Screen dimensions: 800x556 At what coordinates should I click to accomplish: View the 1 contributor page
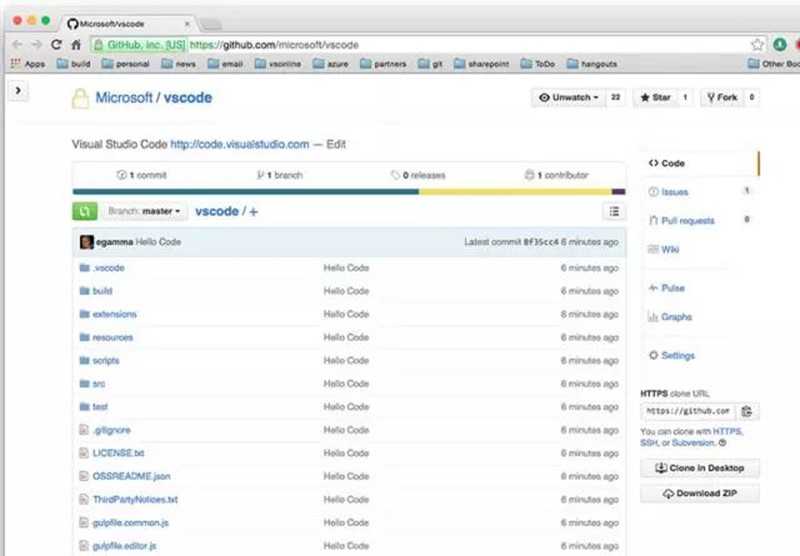pyautogui.click(x=557, y=175)
